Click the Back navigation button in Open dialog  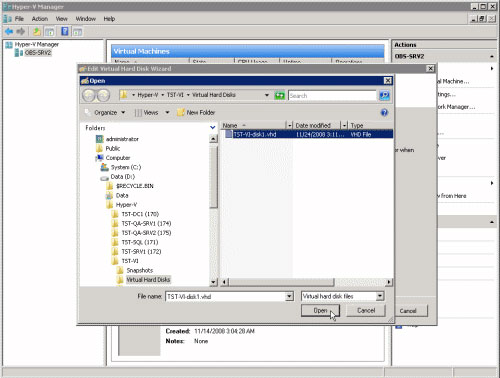point(89,96)
